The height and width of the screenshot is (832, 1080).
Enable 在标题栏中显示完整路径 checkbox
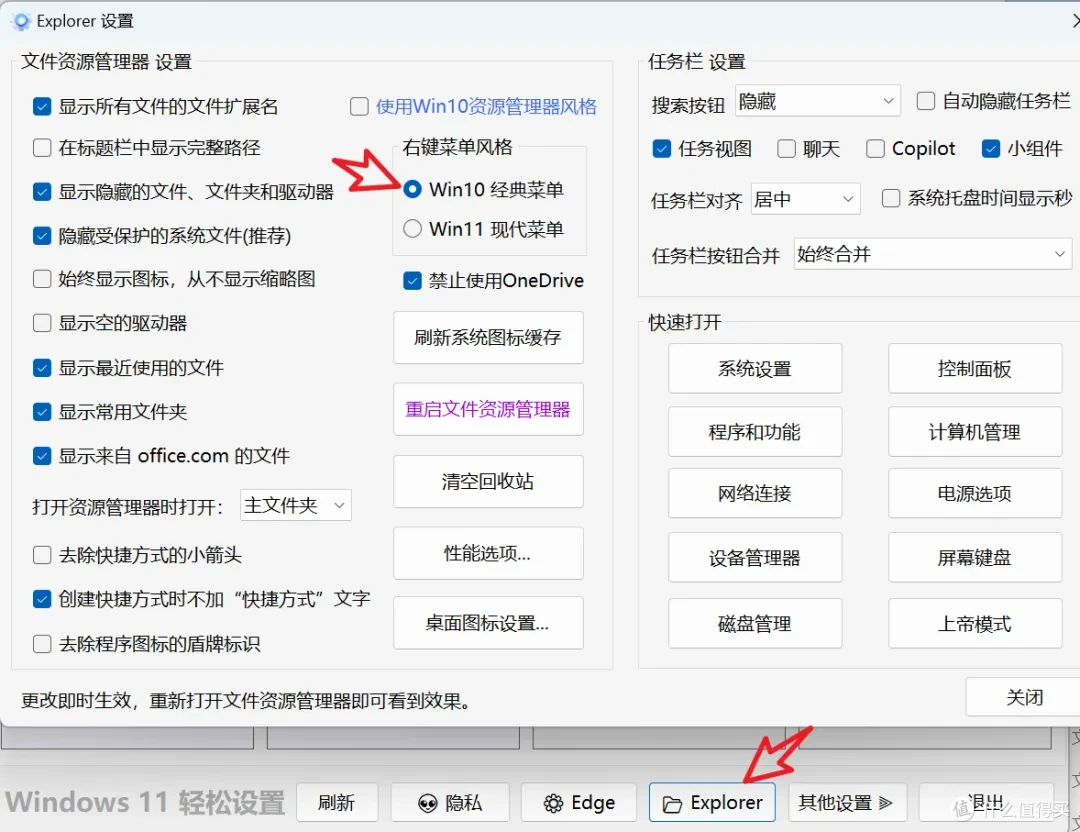(x=42, y=147)
